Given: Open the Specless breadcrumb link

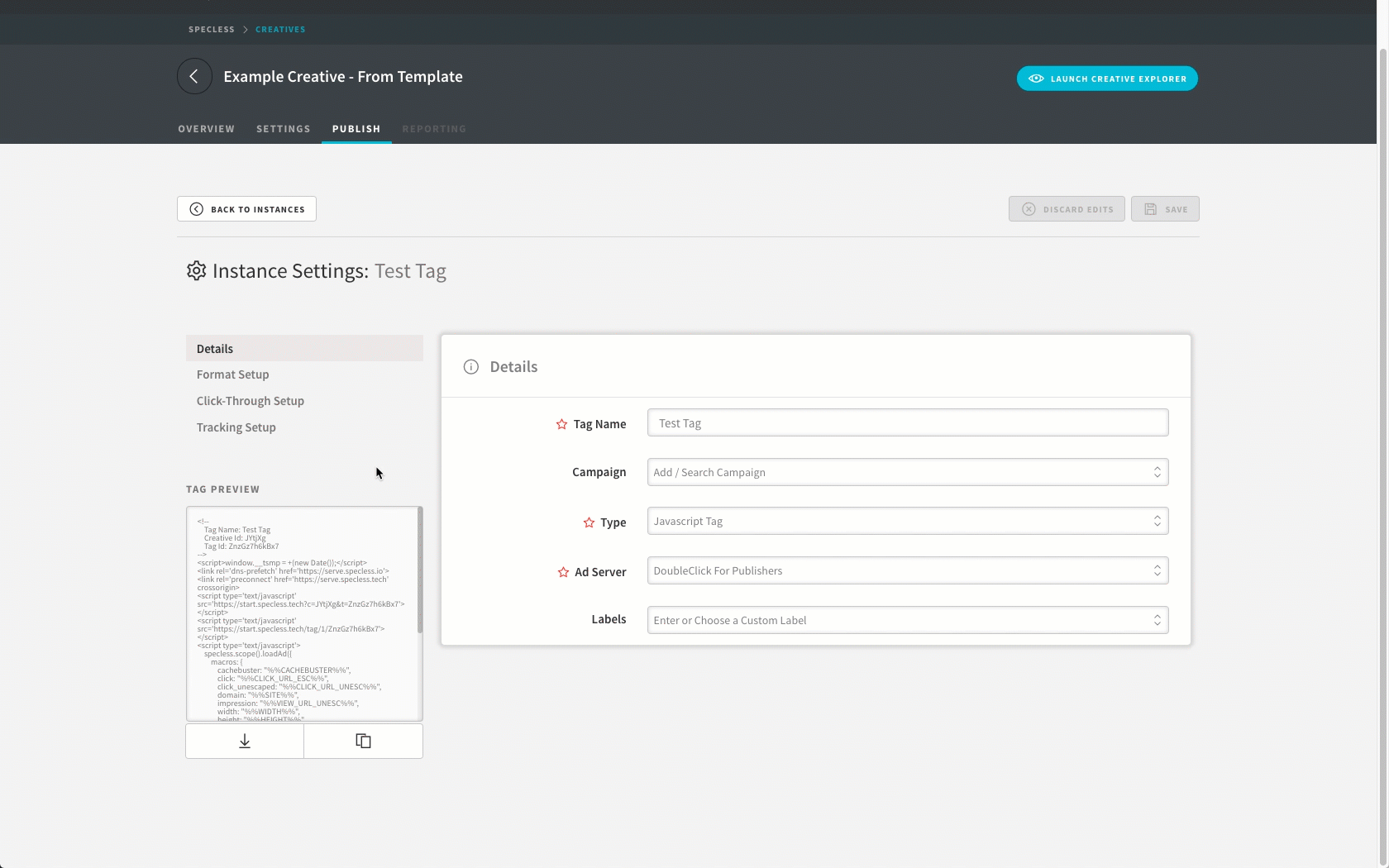Looking at the screenshot, I should (212, 30).
